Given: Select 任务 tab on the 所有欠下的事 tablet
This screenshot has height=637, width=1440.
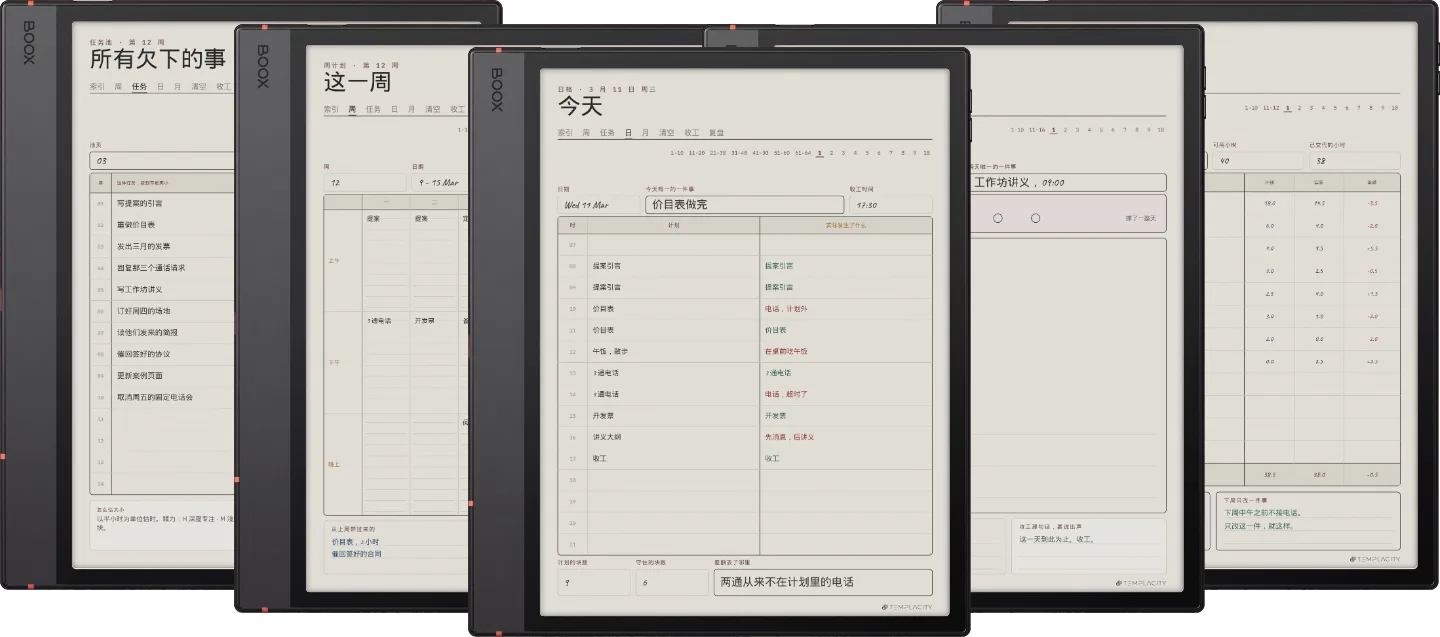Looking at the screenshot, I should (x=139, y=86).
